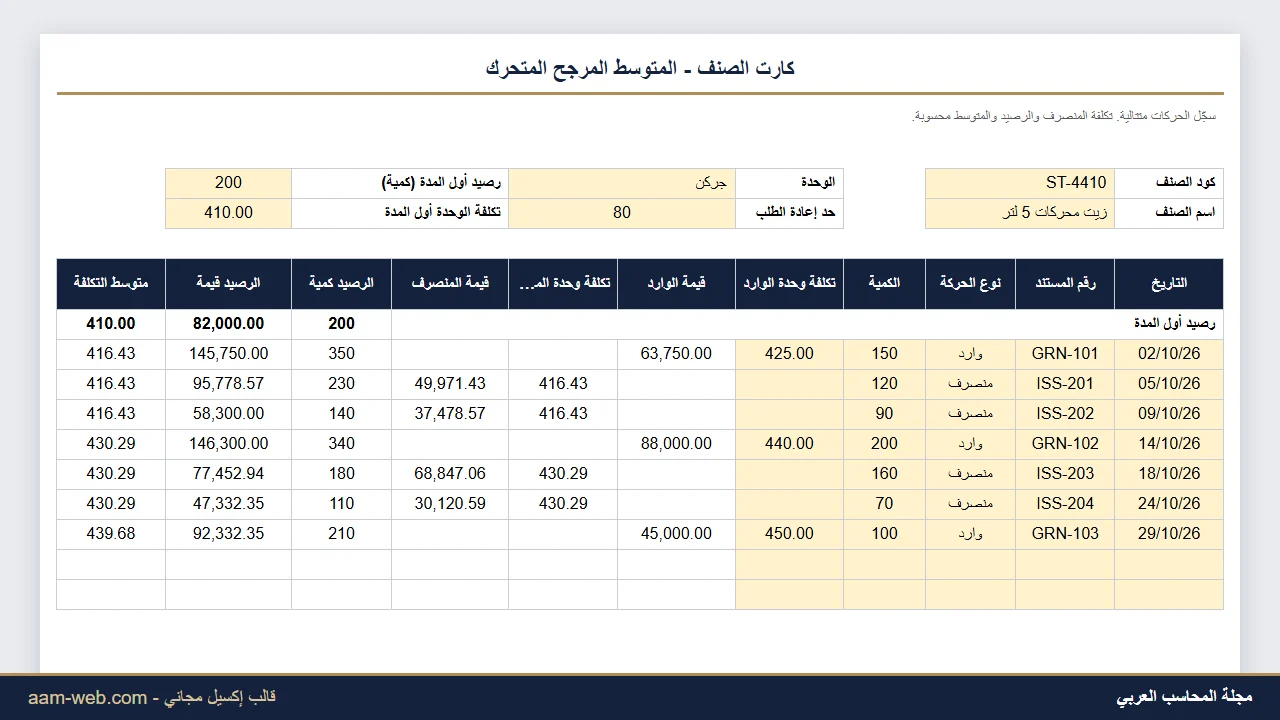Select the قيمة المنصرف column header

pyautogui.click(x=450, y=284)
